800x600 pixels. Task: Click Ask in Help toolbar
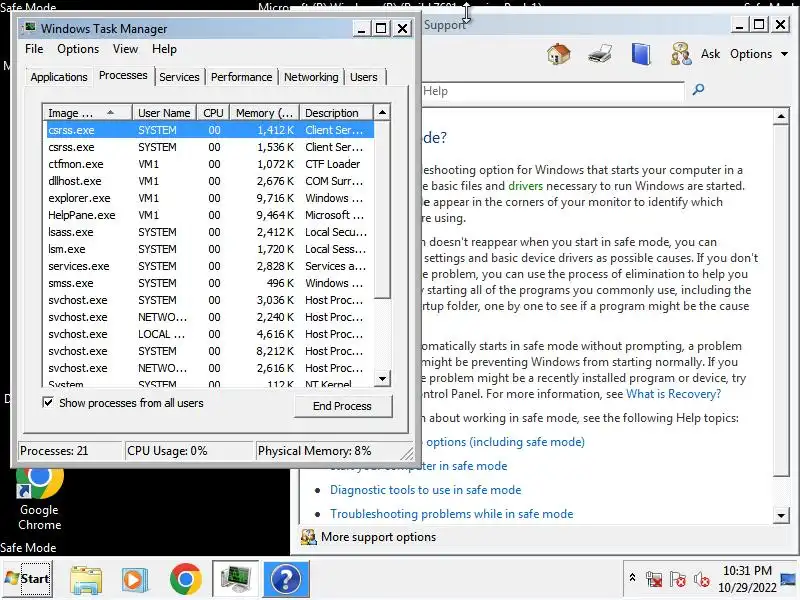[x=710, y=54]
